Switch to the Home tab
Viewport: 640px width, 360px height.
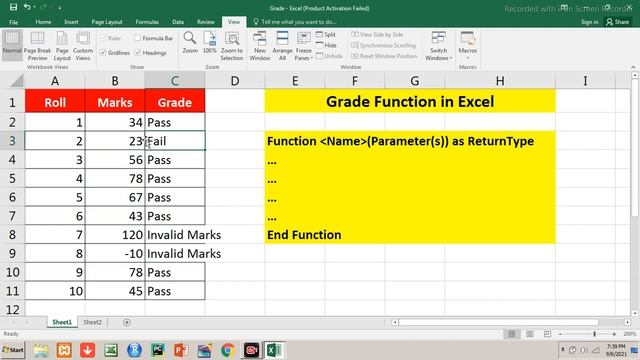[x=43, y=22]
